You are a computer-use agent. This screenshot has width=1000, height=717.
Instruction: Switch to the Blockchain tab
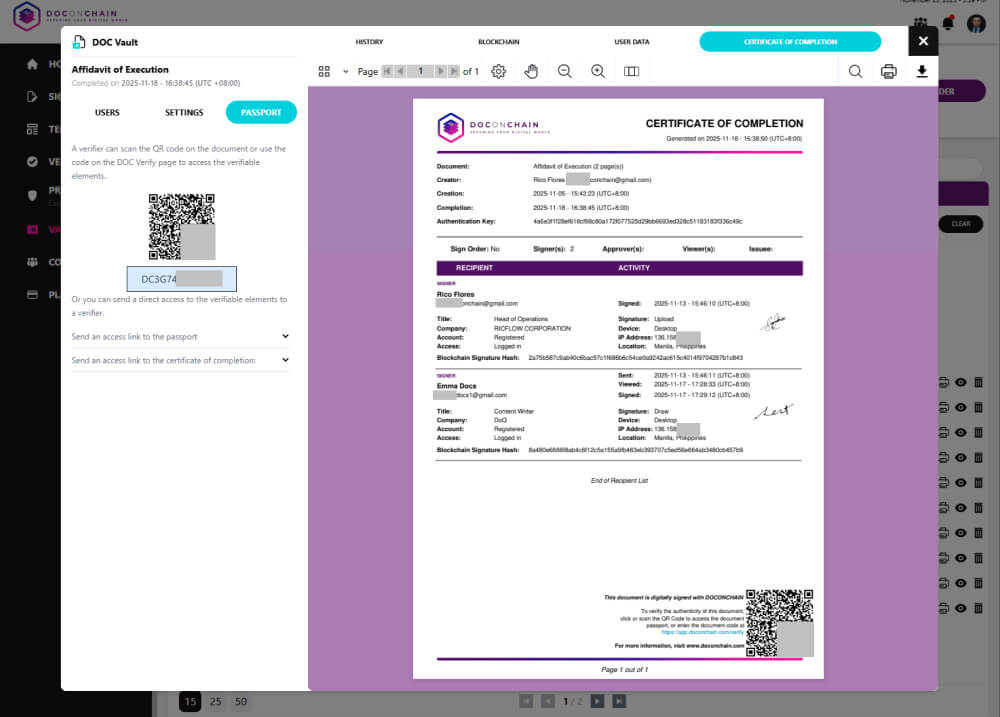pos(499,42)
